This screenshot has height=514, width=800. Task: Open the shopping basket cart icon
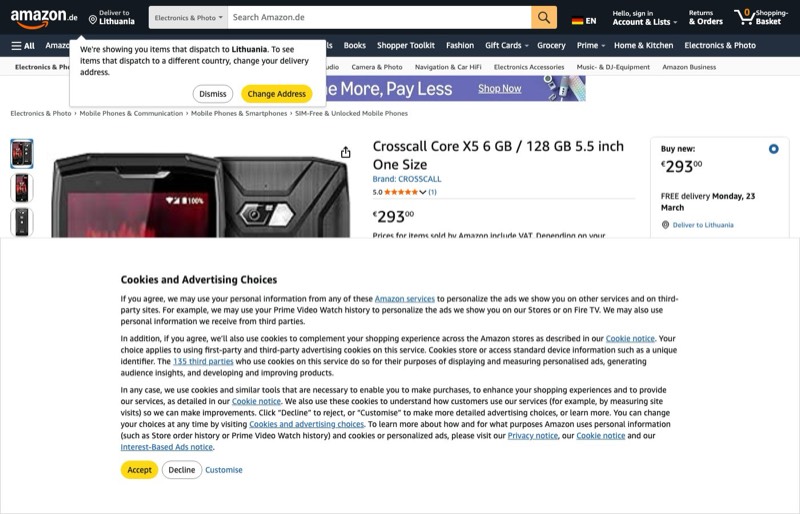[744, 17]
